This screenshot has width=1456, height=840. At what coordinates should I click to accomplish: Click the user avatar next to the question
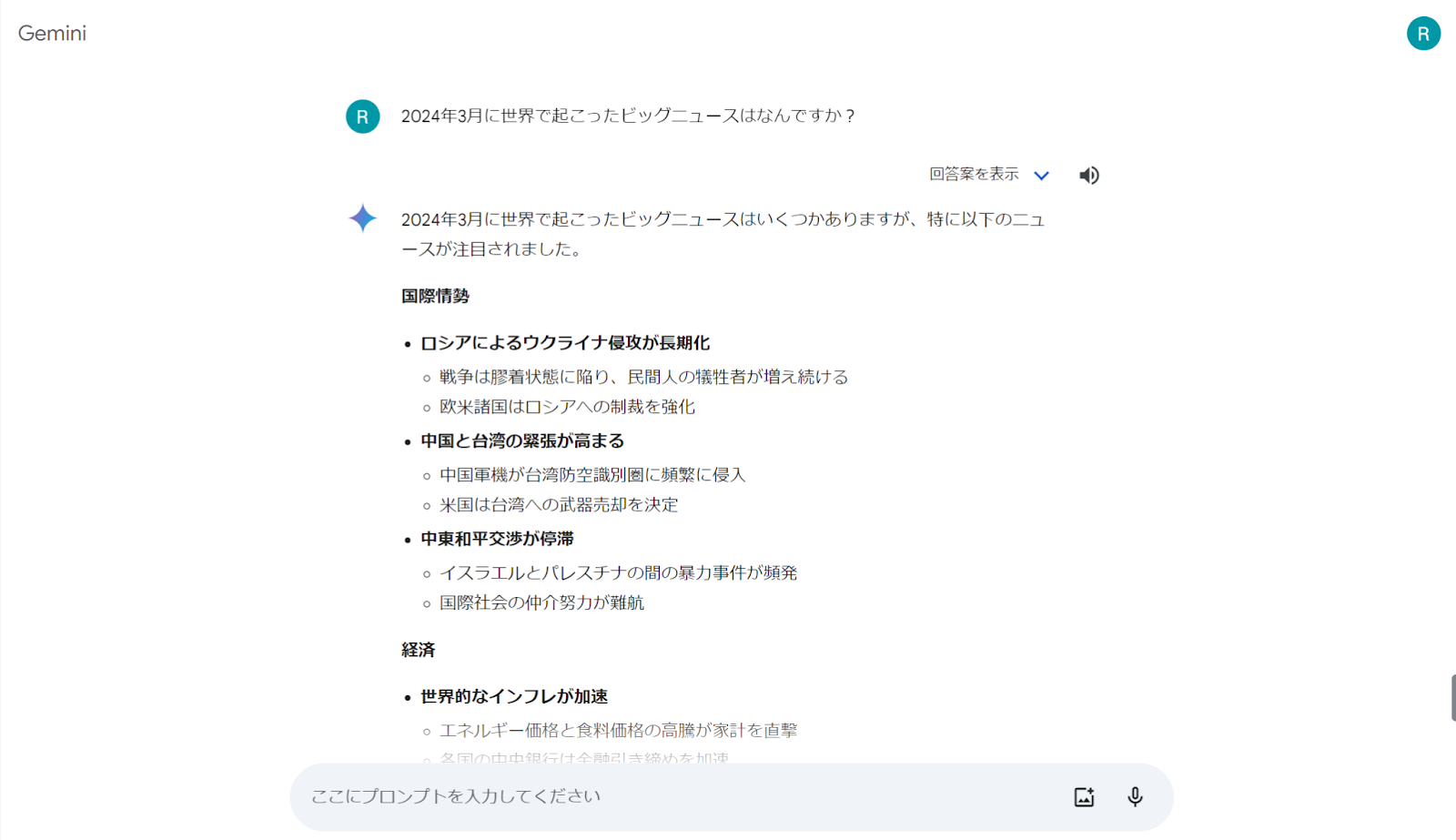pos(362,116)
